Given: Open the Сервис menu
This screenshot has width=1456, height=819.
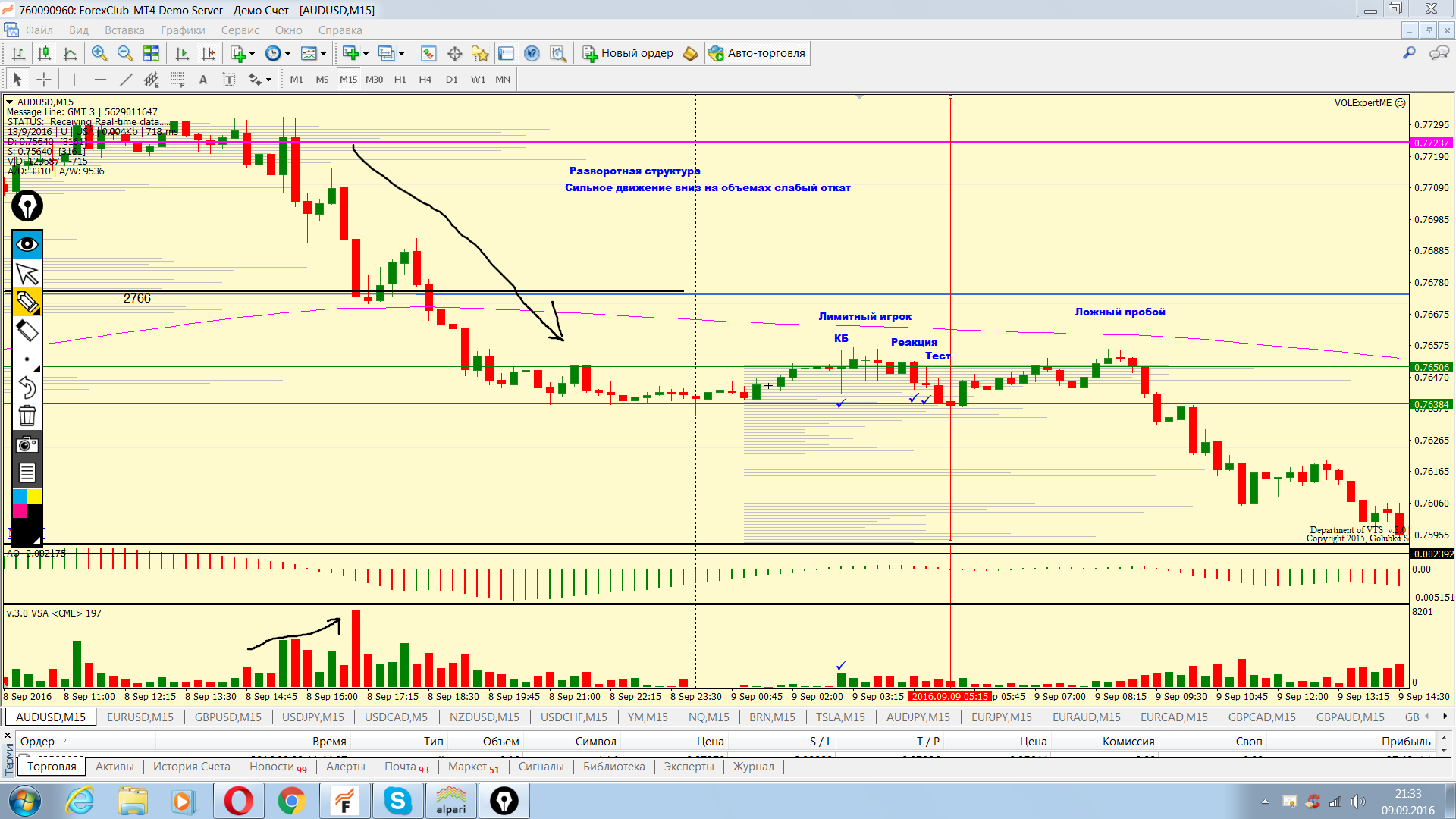Looking at the screenshot, I should click(240, 30).
